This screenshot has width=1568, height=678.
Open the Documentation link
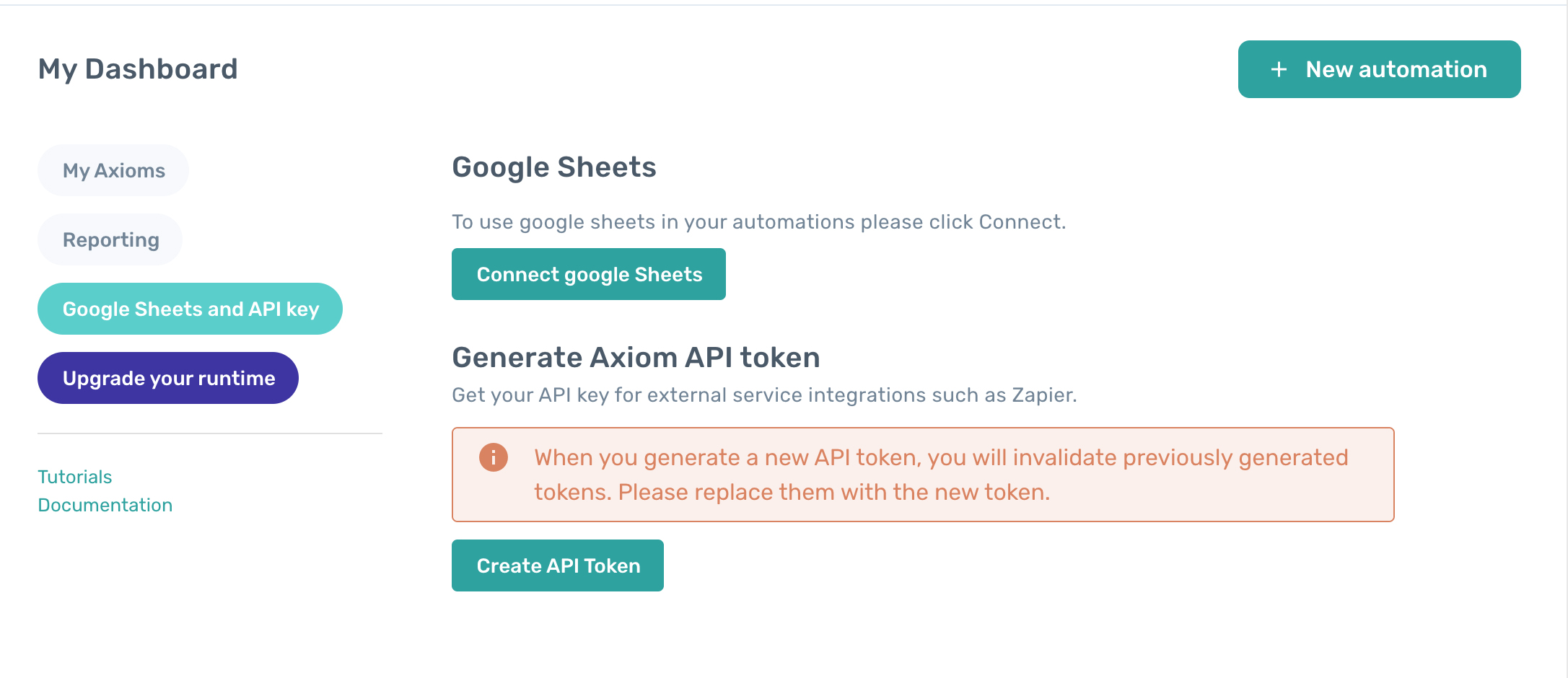[105, 505]
